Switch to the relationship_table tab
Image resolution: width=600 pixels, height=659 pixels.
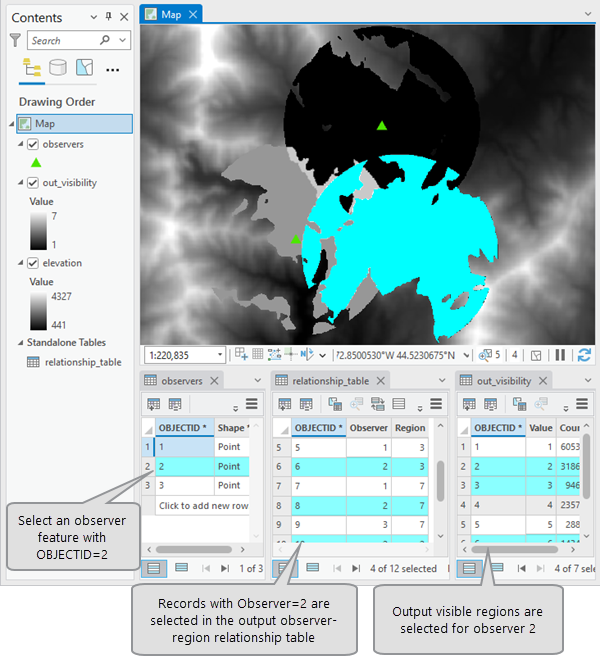[333, 381]
